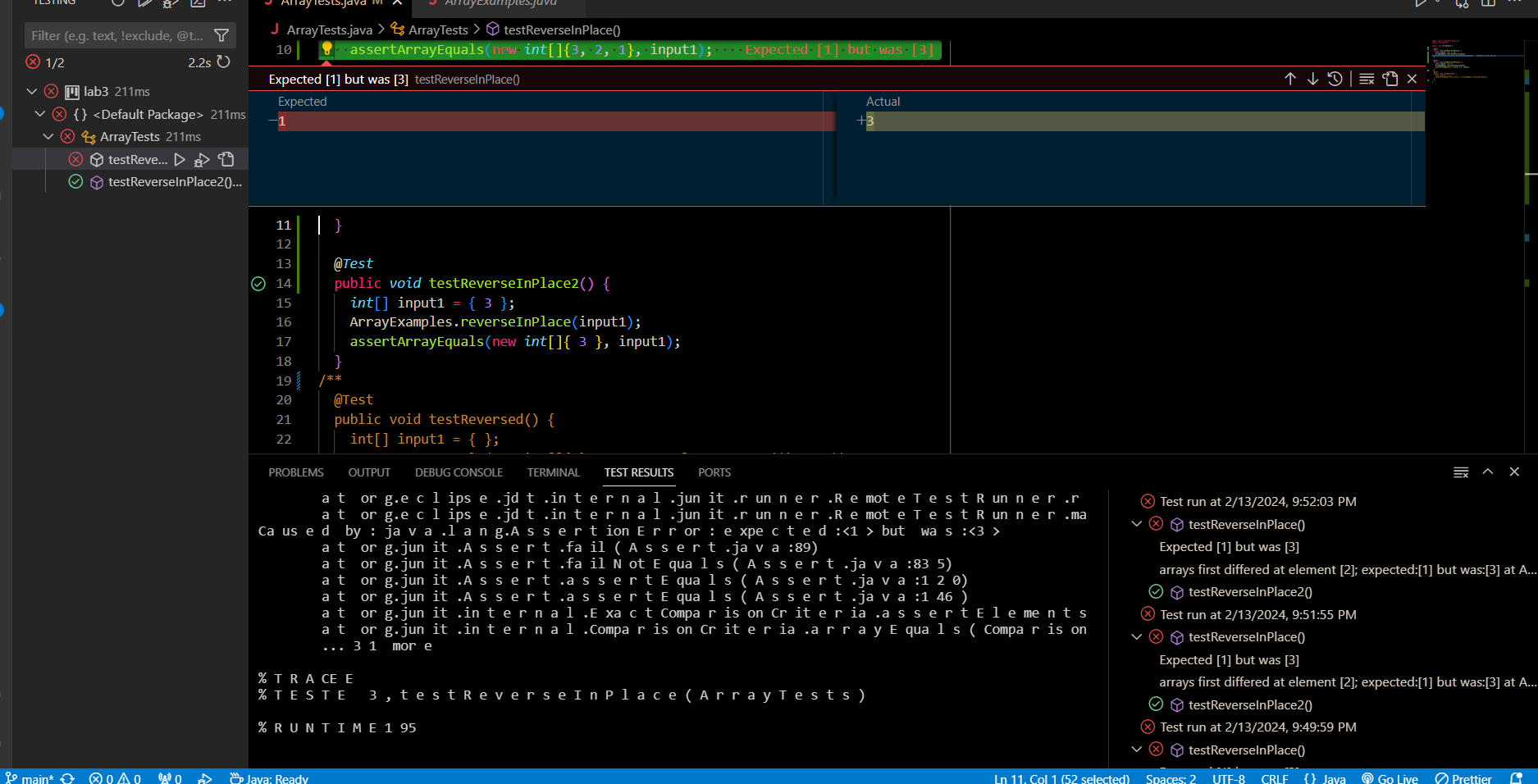Run the testReve... test with its play icon

[x=180, y=159]
